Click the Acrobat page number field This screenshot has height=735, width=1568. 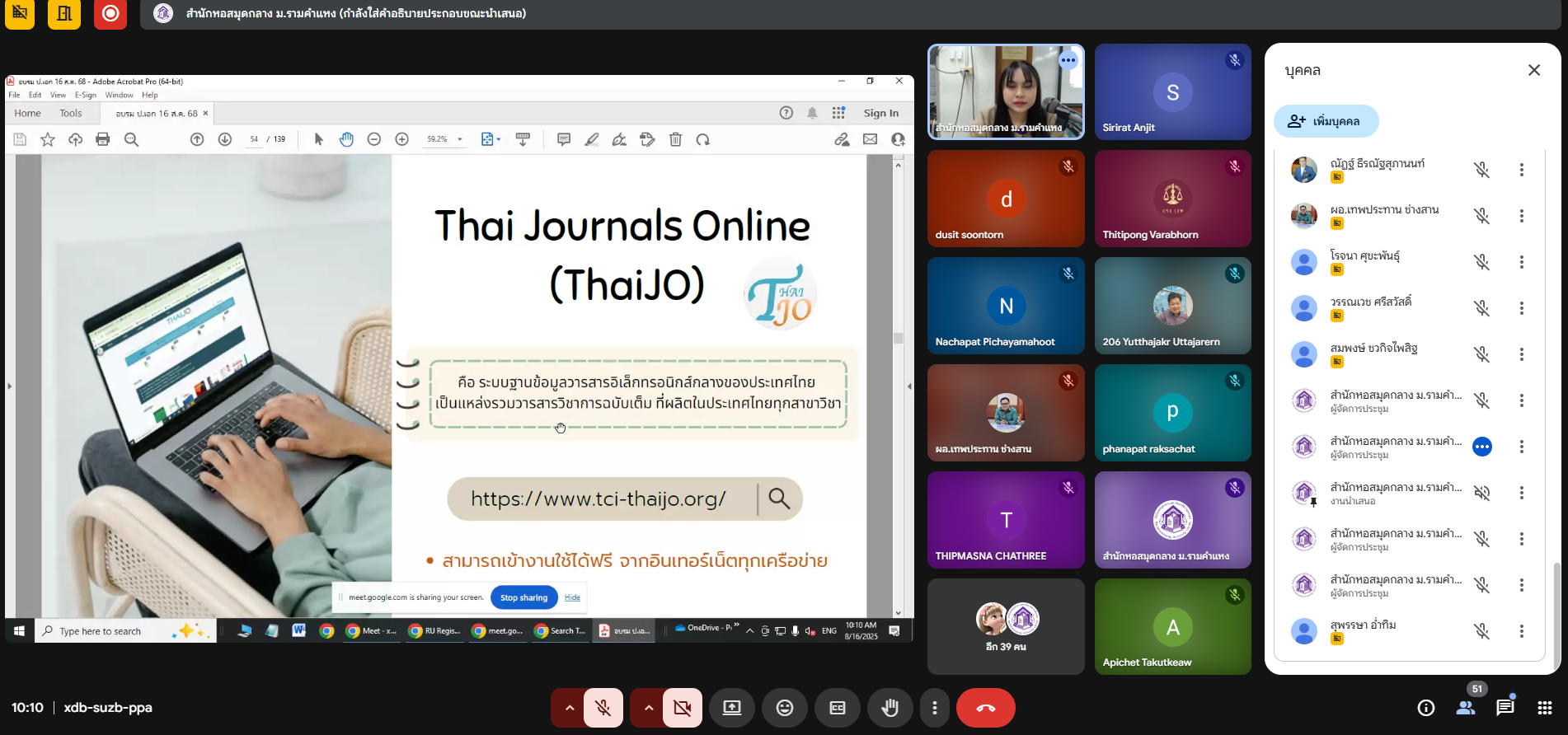point(254,139)
